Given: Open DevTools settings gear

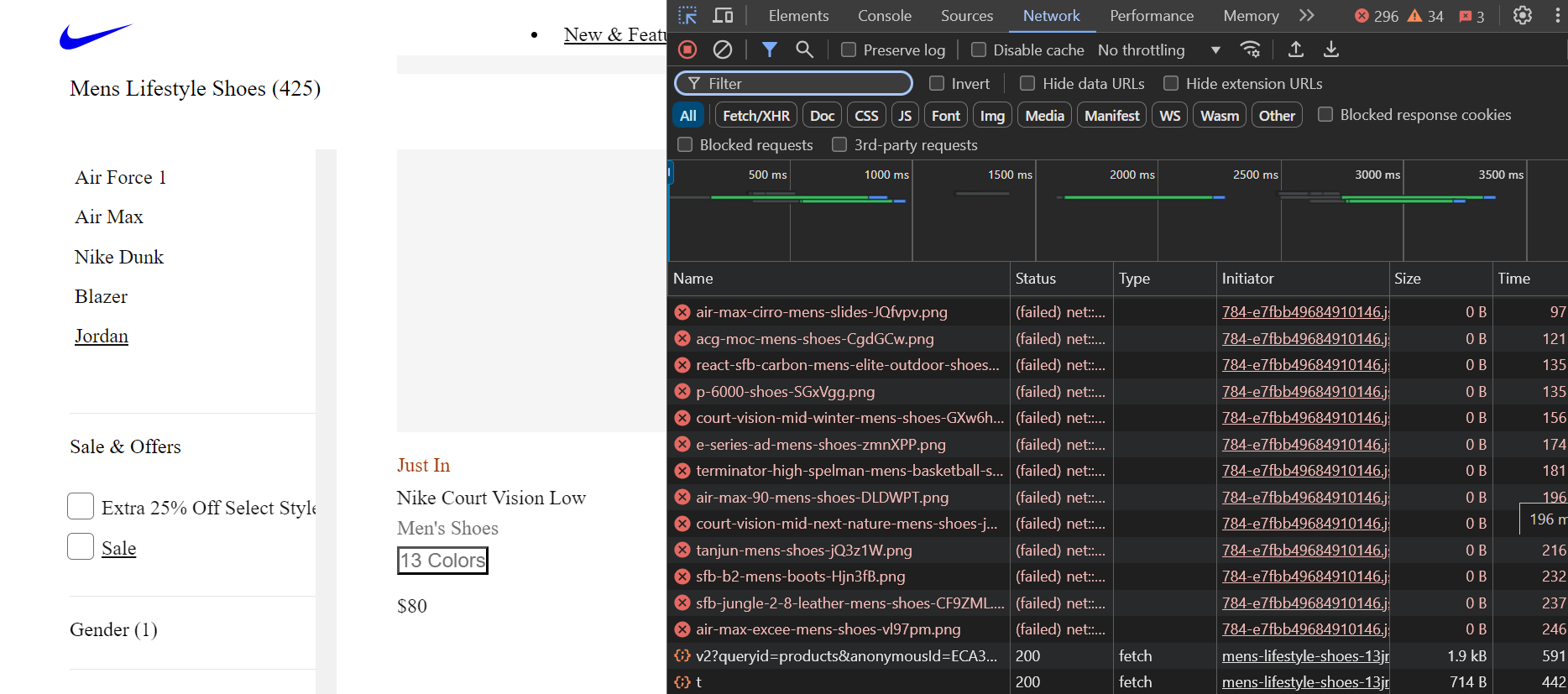Looking at the screenshot, I should [x=1523, y=16].
